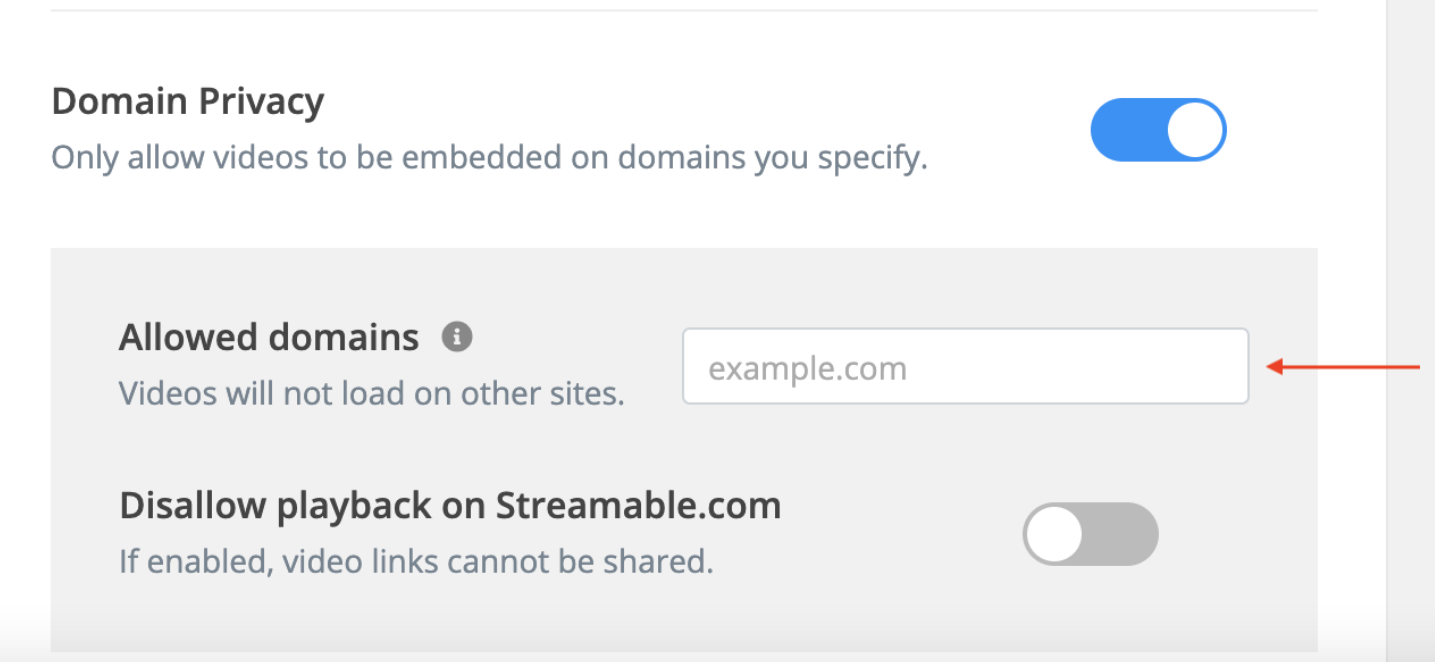Click the vertical scrollbar track at right
1435x662 pixels.
click(x=1410, y=330)
